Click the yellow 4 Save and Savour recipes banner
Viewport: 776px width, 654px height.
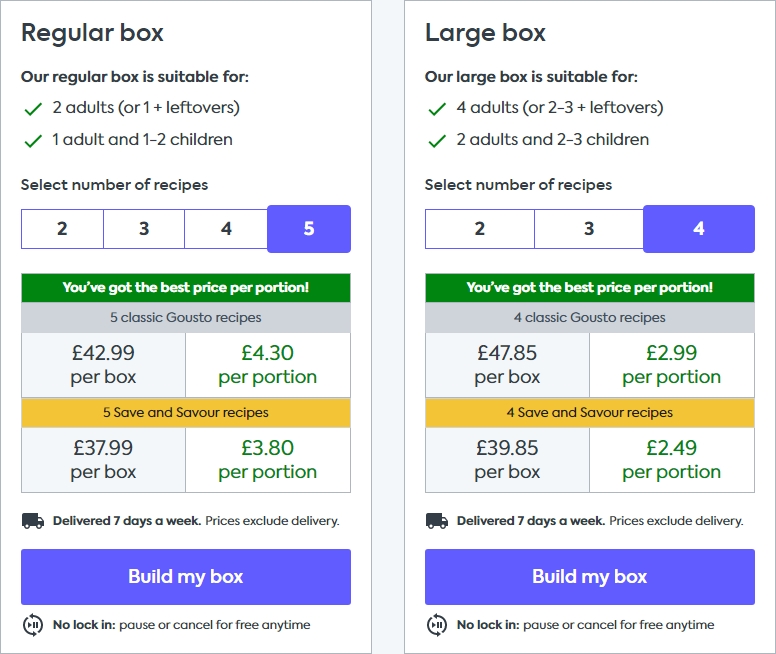(589, 412)
